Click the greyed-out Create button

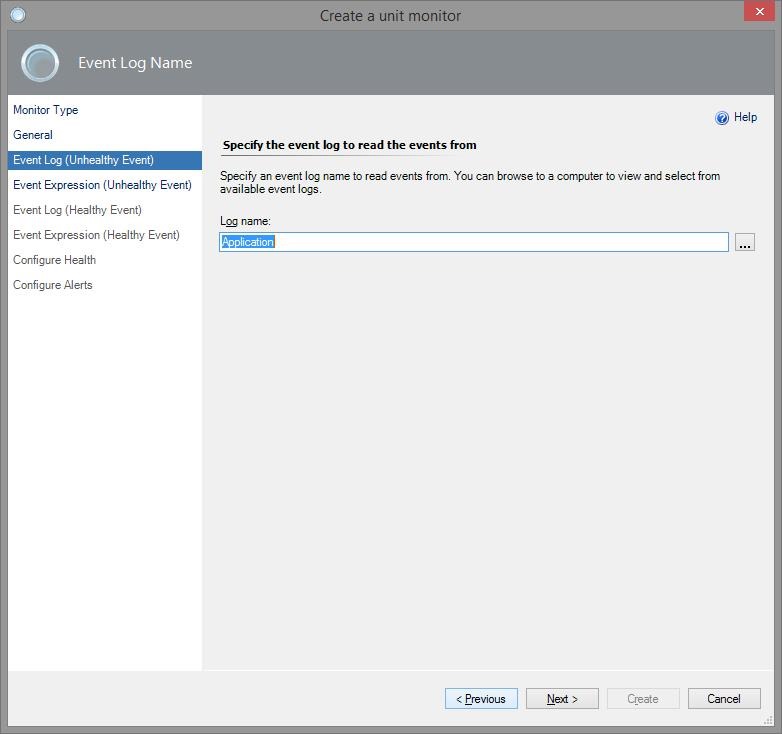click(x=643, y=699)
